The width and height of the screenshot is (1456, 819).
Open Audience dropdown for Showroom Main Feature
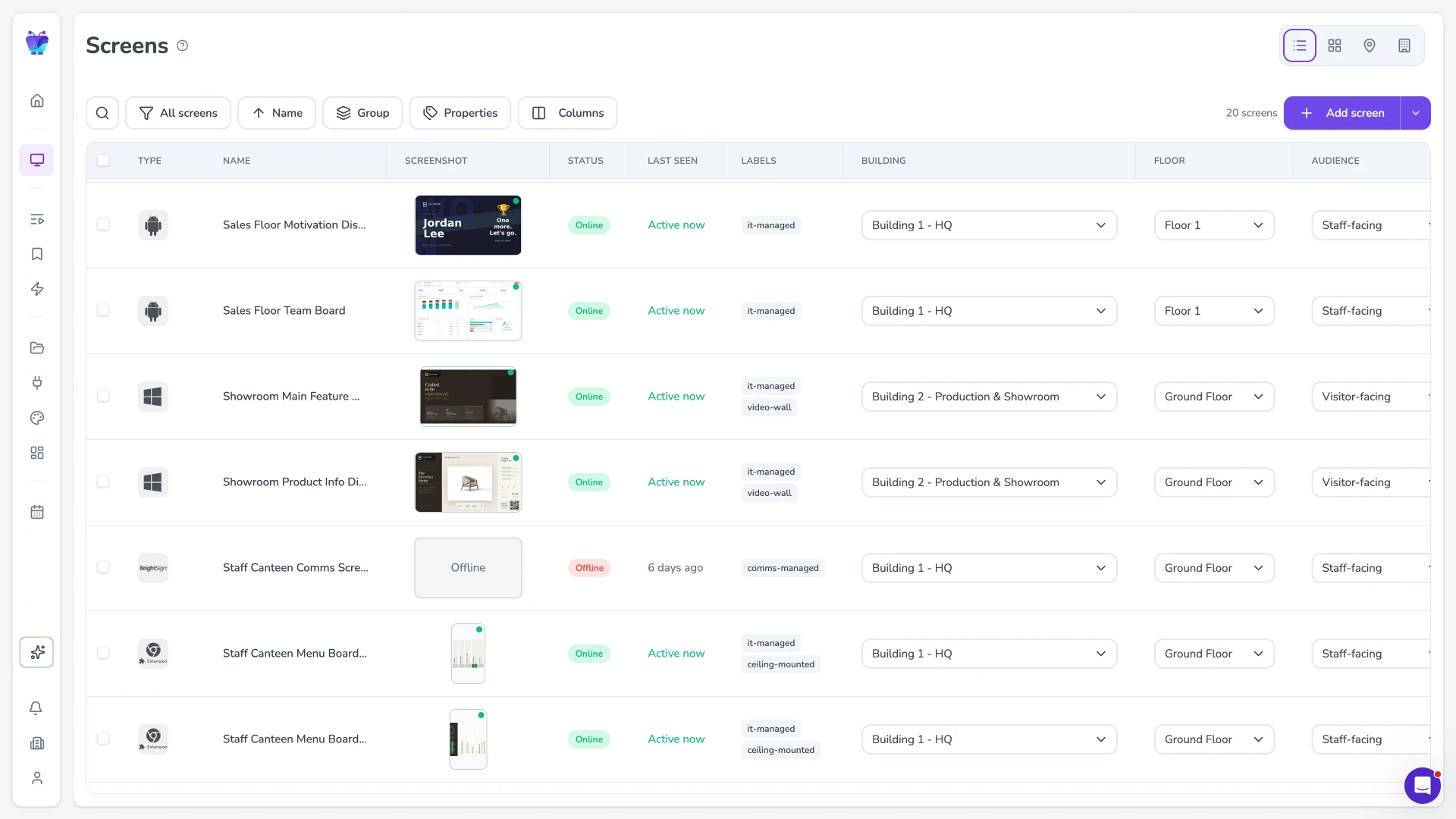point(1371,397)
